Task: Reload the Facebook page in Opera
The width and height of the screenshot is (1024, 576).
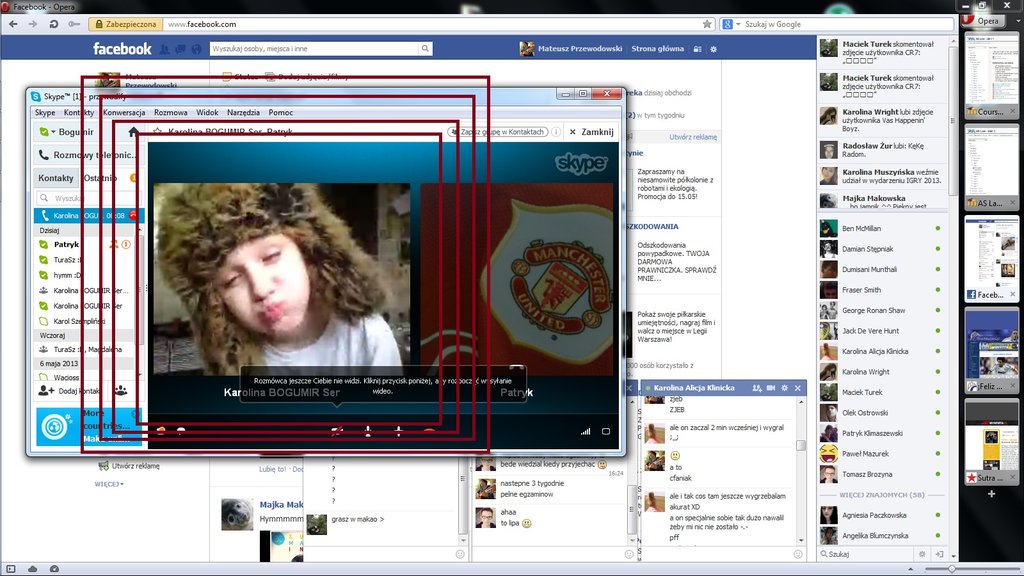Action: 54,24
